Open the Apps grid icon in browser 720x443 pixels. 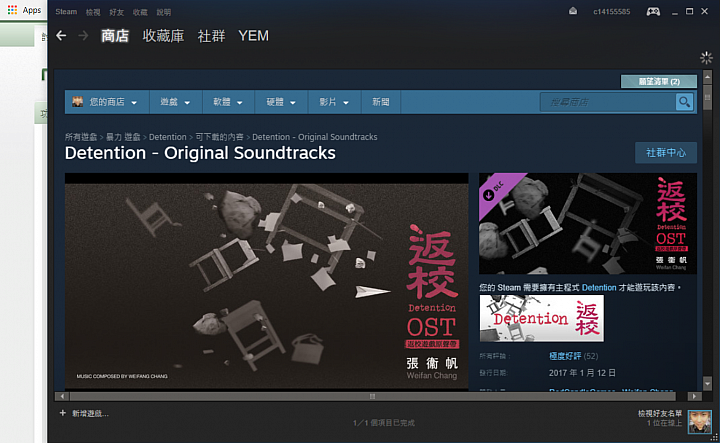(12, 10)
